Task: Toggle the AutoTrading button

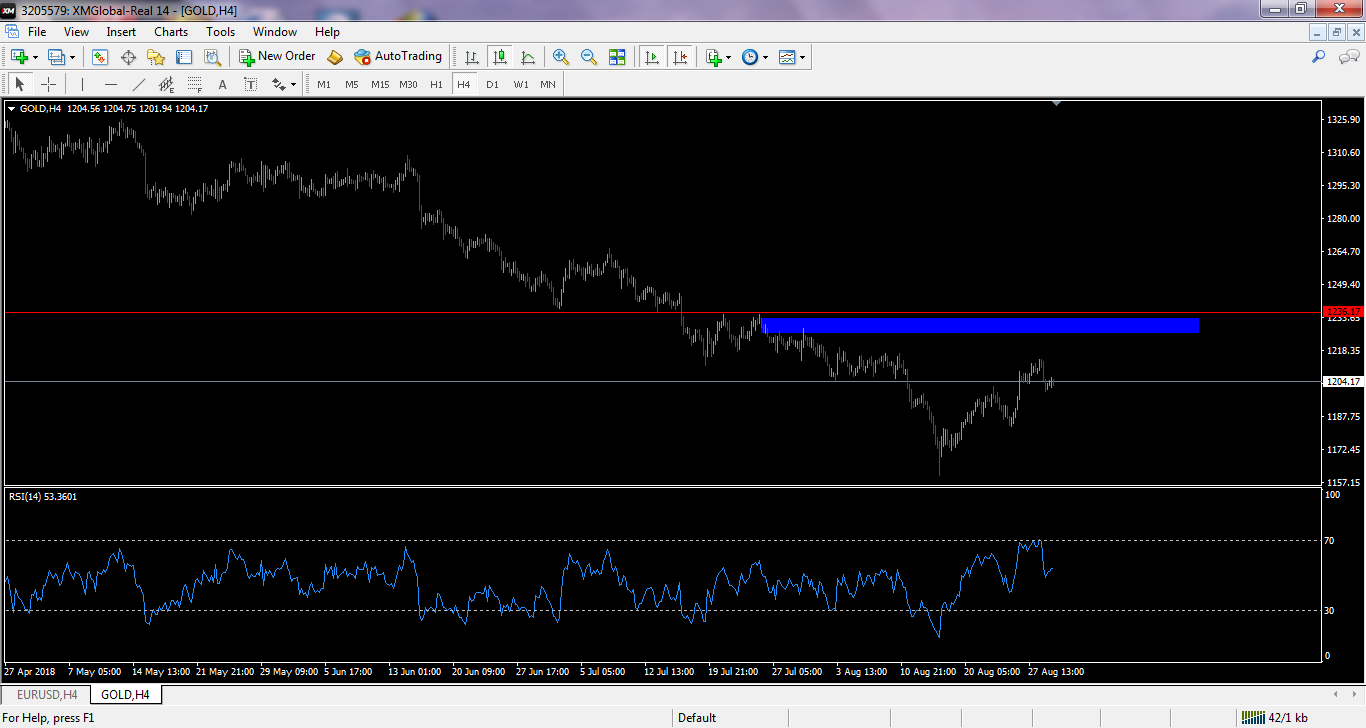Action: pyautogui.click(x=398, y=57)
